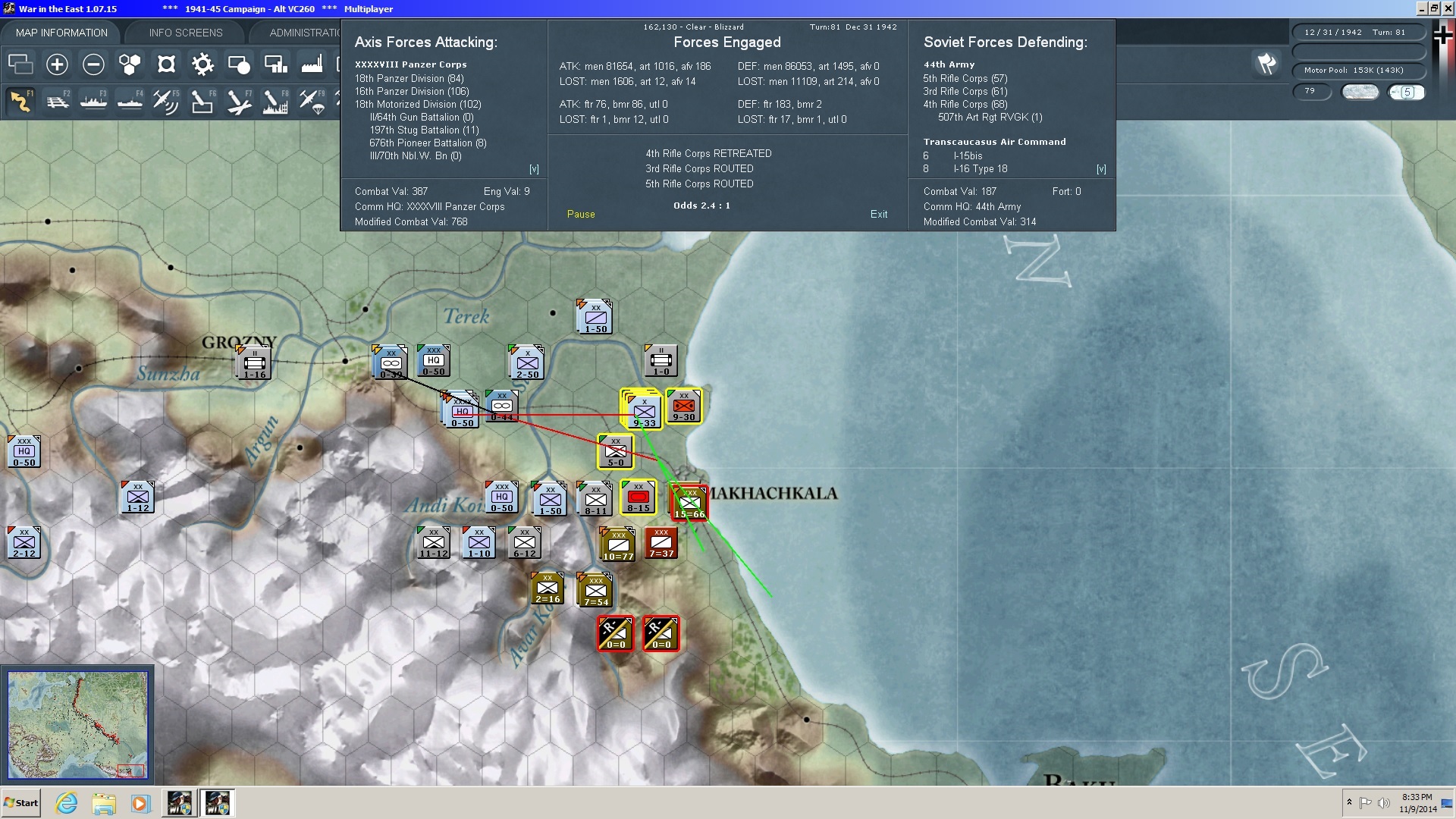
Task: Select the 1-16 unit counter at Grozny
Action: click(254, 362)
